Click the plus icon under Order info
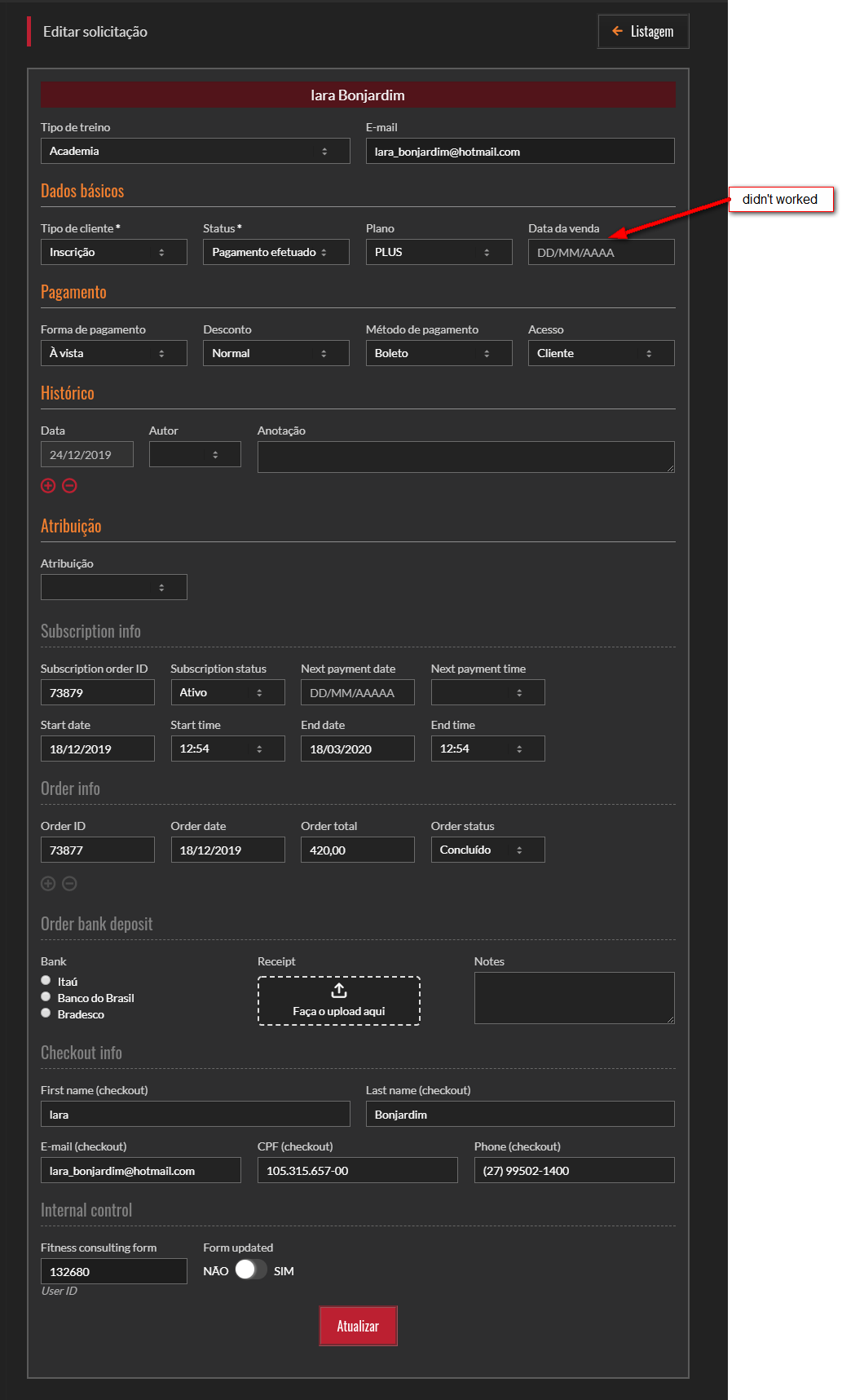The width and height of the screenshot is (842, 1400). [x=48, y=884]
